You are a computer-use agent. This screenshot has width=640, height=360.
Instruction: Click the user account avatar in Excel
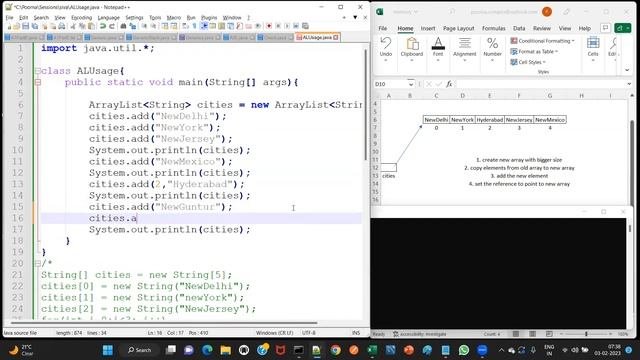547,12
